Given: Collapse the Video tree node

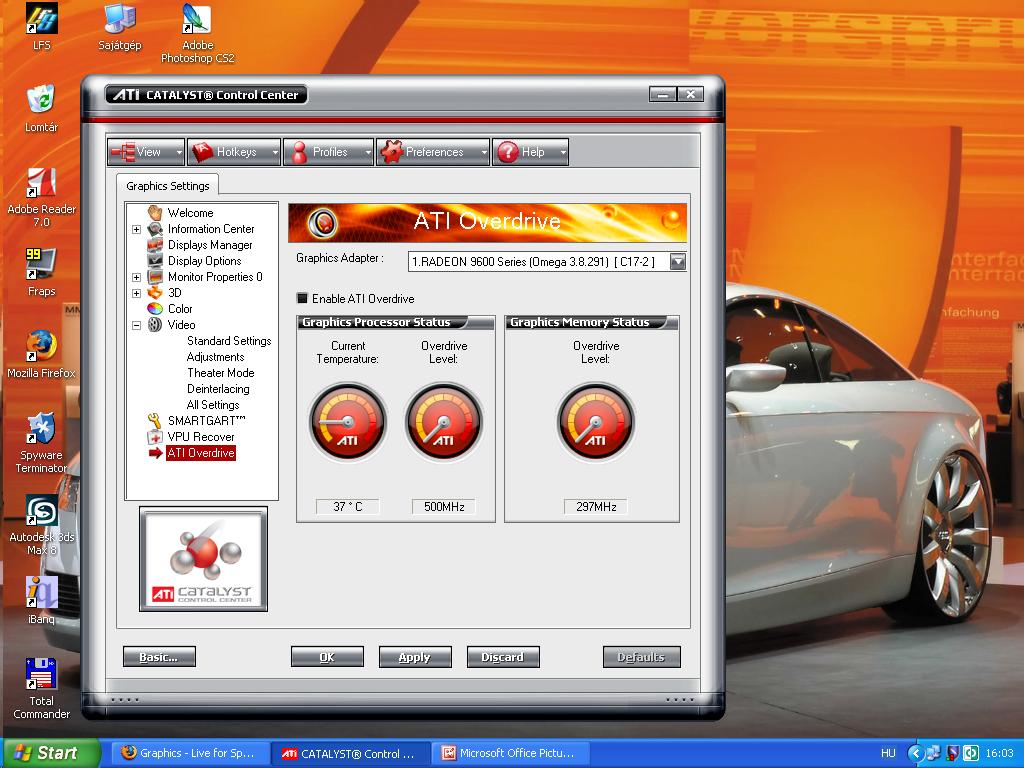Looking at the screenshot, I should click(x=136, y=325).
